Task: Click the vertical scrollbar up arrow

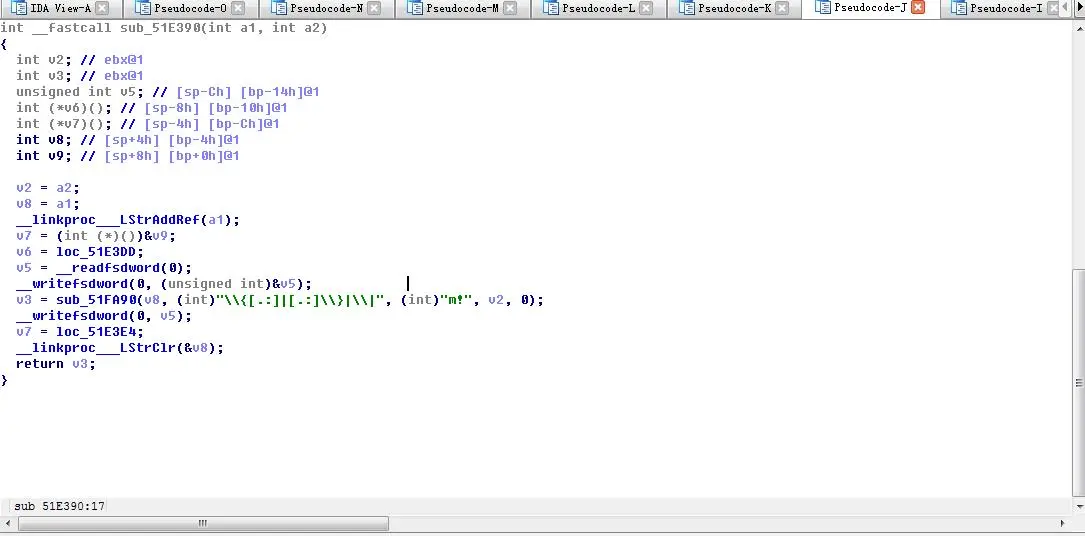Action: tap(1079, 29)
